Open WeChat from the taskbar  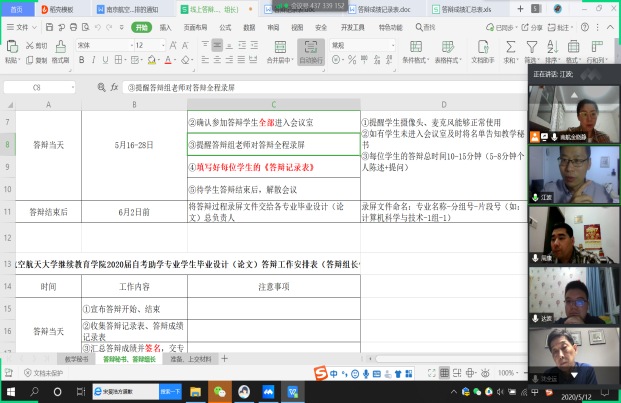[x=220, y=390]
